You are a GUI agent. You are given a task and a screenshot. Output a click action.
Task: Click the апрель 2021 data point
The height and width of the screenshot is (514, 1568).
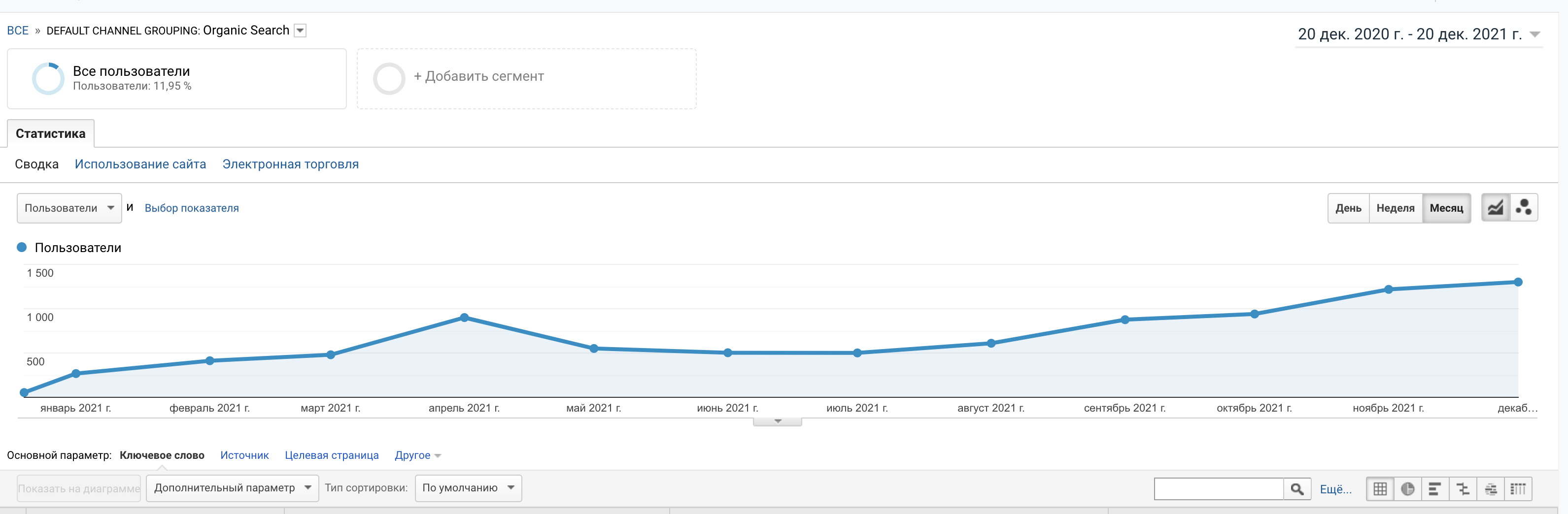click(464, 318)
